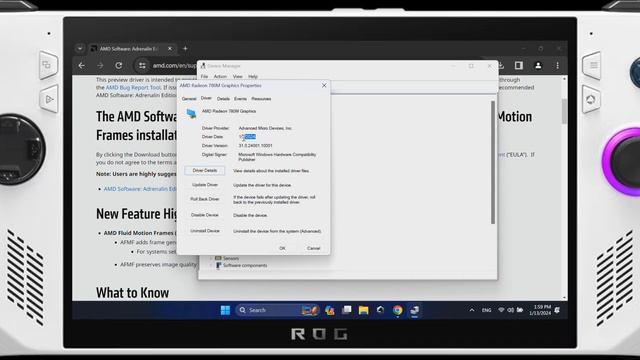Select the AMD Software Adrenalin browser tab
640x360 pixels.
coord(131,49)
